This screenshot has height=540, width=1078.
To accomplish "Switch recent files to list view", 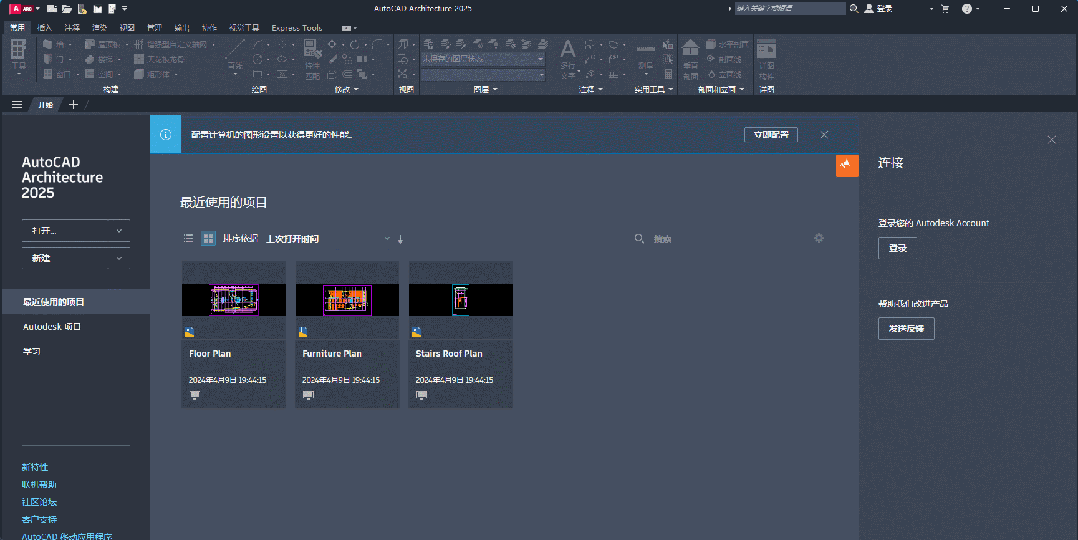I will pos(188,239).
